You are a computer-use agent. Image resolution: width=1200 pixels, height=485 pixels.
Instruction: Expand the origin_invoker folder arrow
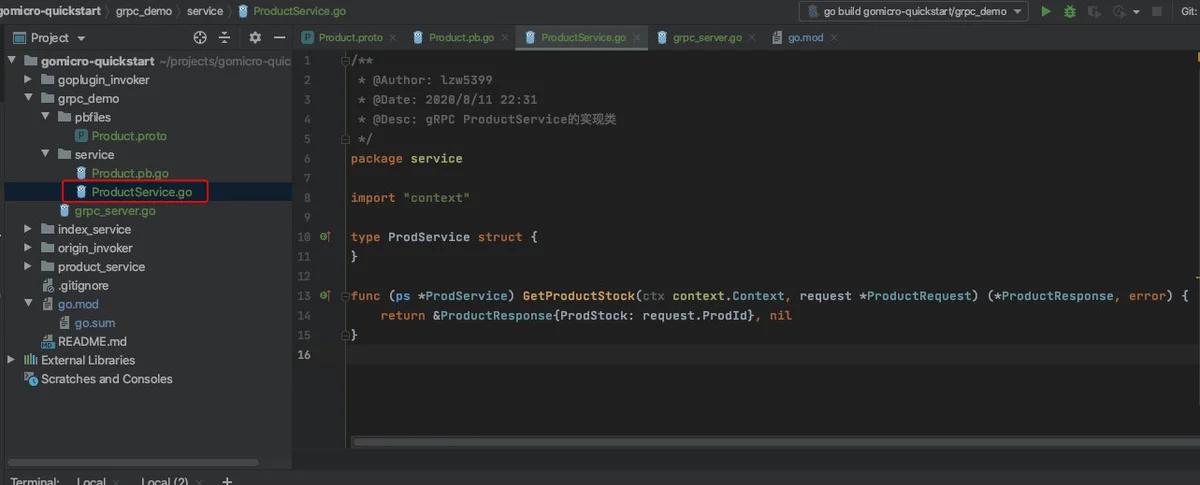(x=28, y=248)
